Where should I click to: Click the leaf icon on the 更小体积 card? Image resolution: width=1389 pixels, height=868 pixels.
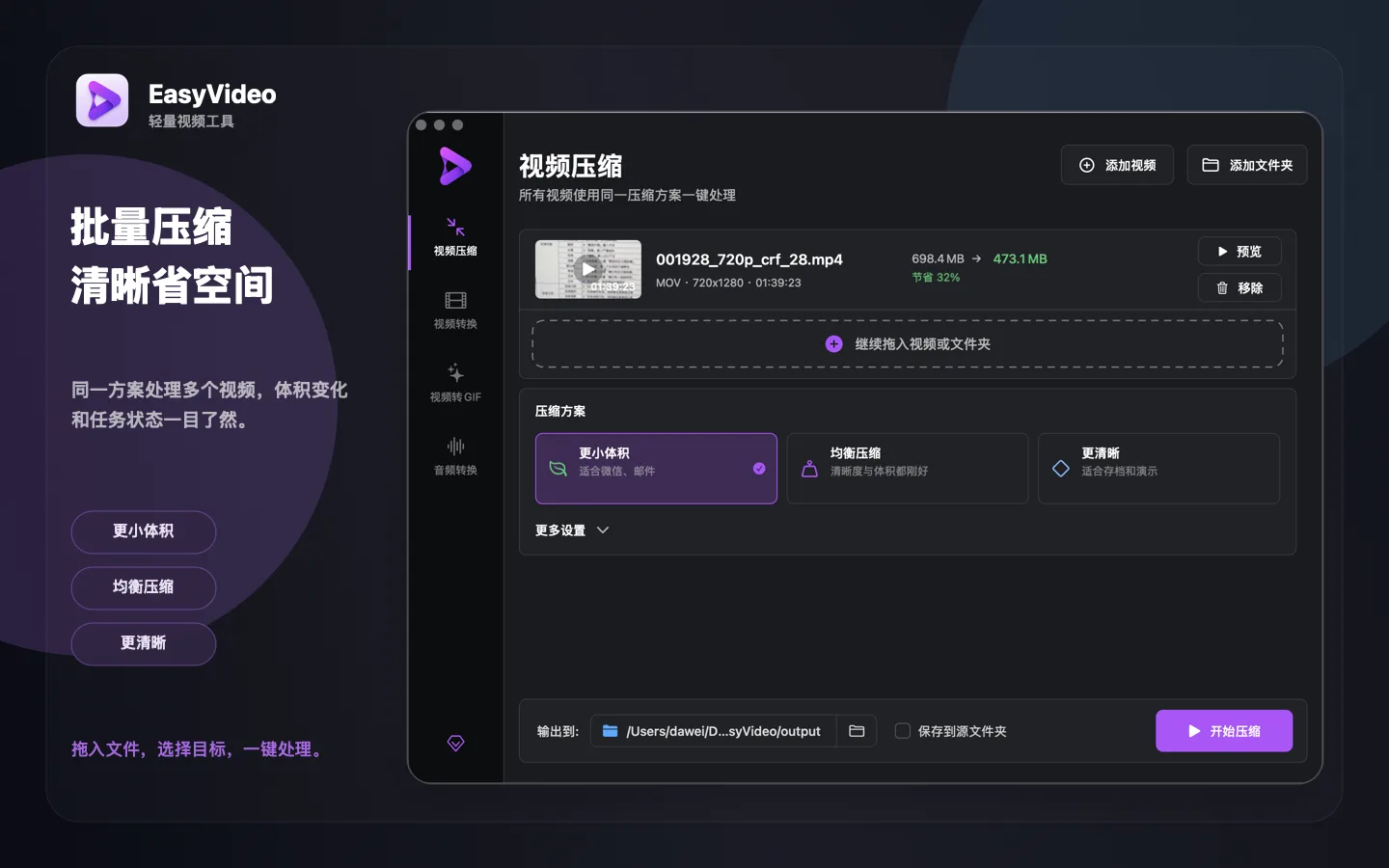click(558, 469)
